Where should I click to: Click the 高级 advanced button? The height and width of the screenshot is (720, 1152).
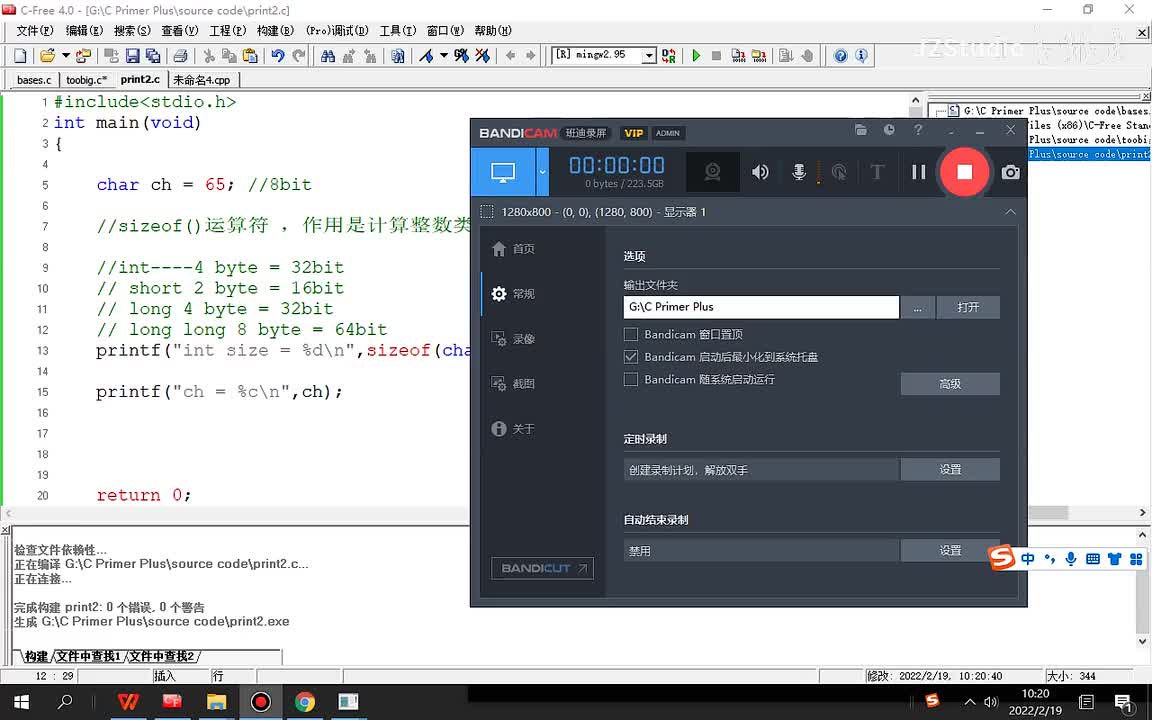950,384
